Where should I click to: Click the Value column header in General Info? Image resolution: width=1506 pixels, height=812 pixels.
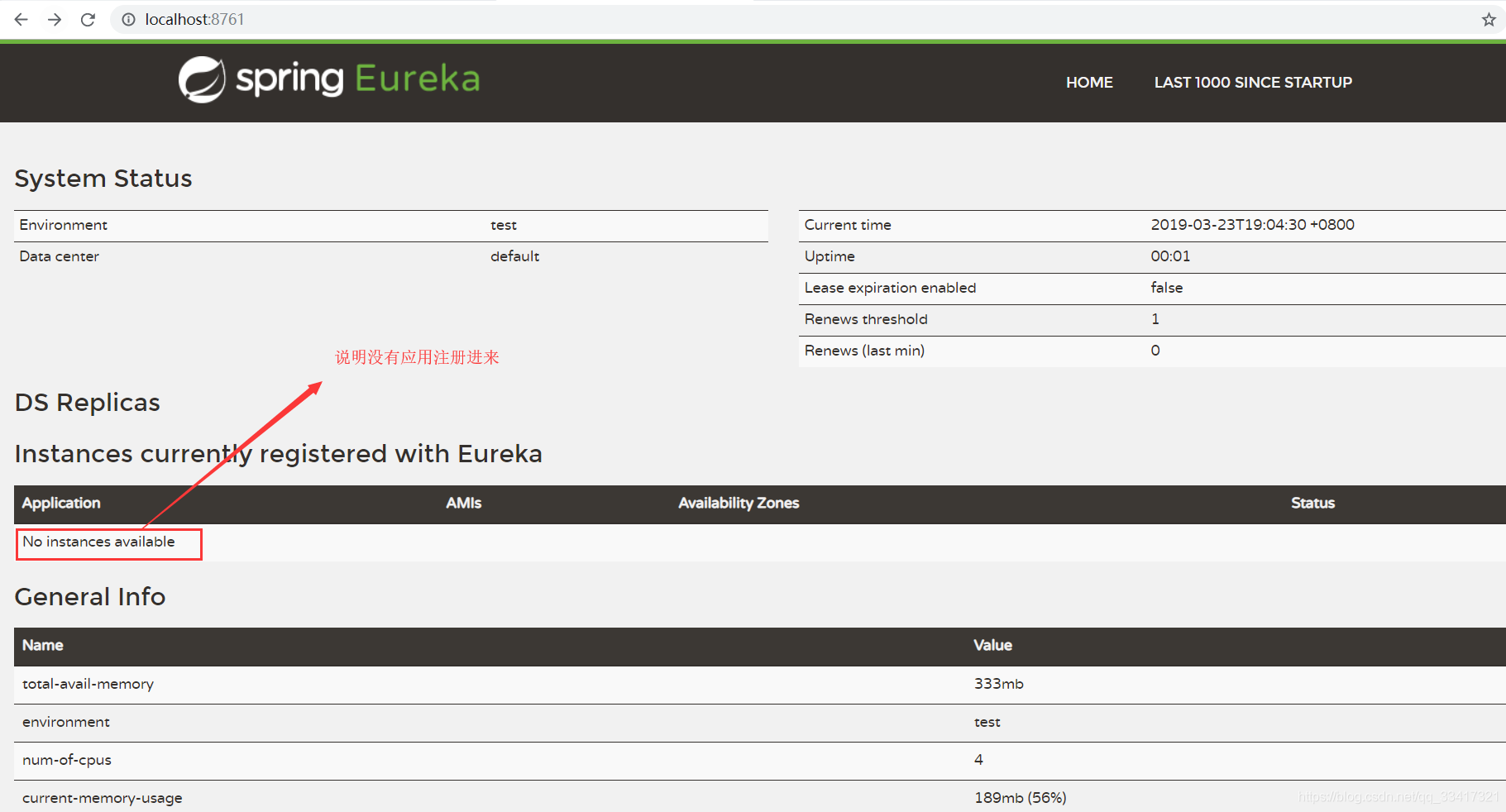[x=992, y=645]
